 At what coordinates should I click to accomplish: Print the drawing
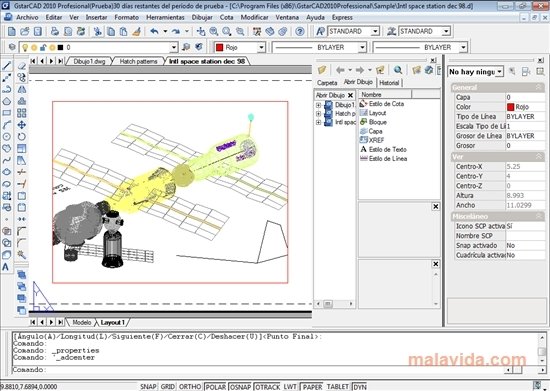tap(55, 32)
